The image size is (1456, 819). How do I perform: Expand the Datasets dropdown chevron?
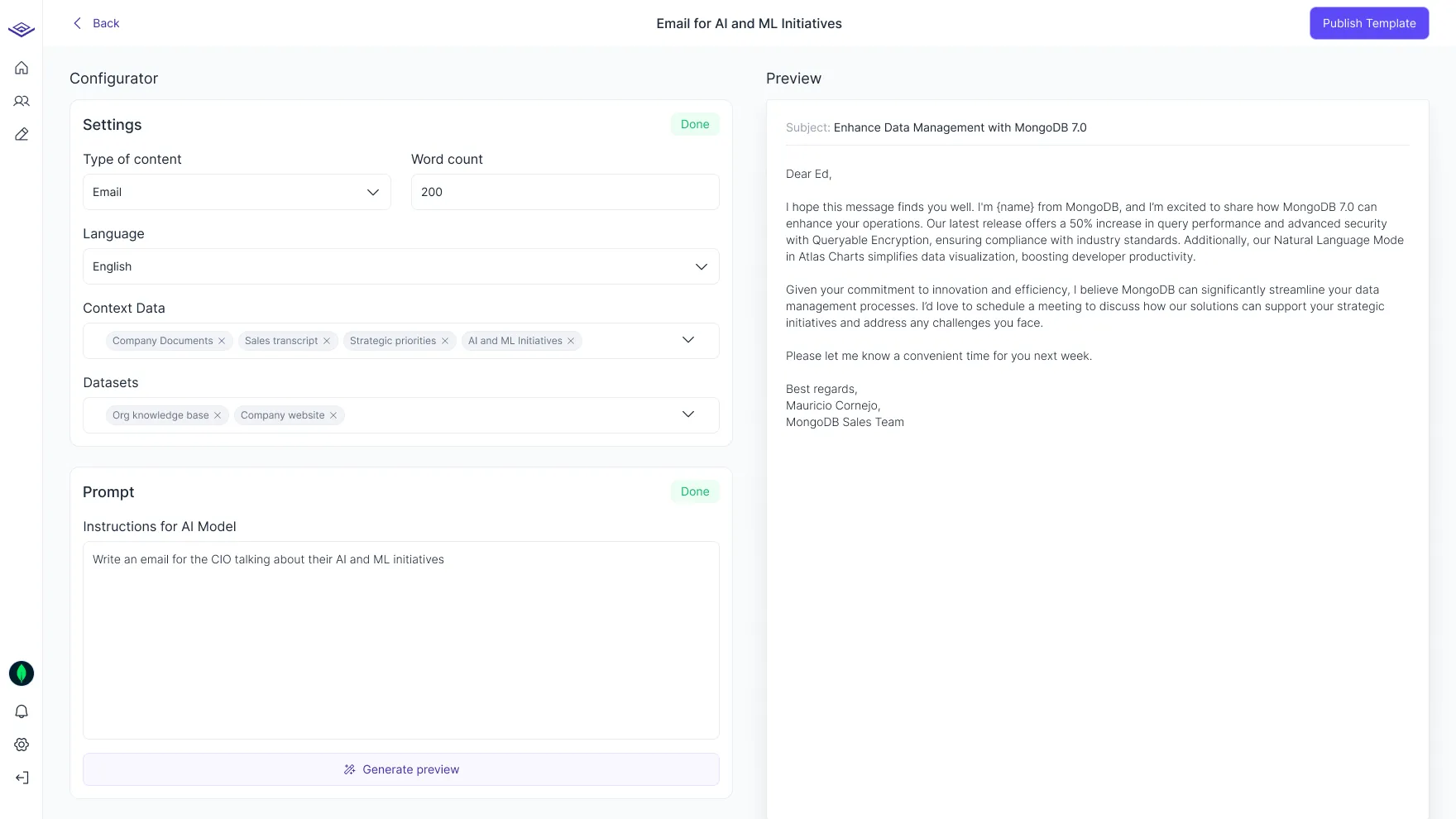click(x=688, y=414)
